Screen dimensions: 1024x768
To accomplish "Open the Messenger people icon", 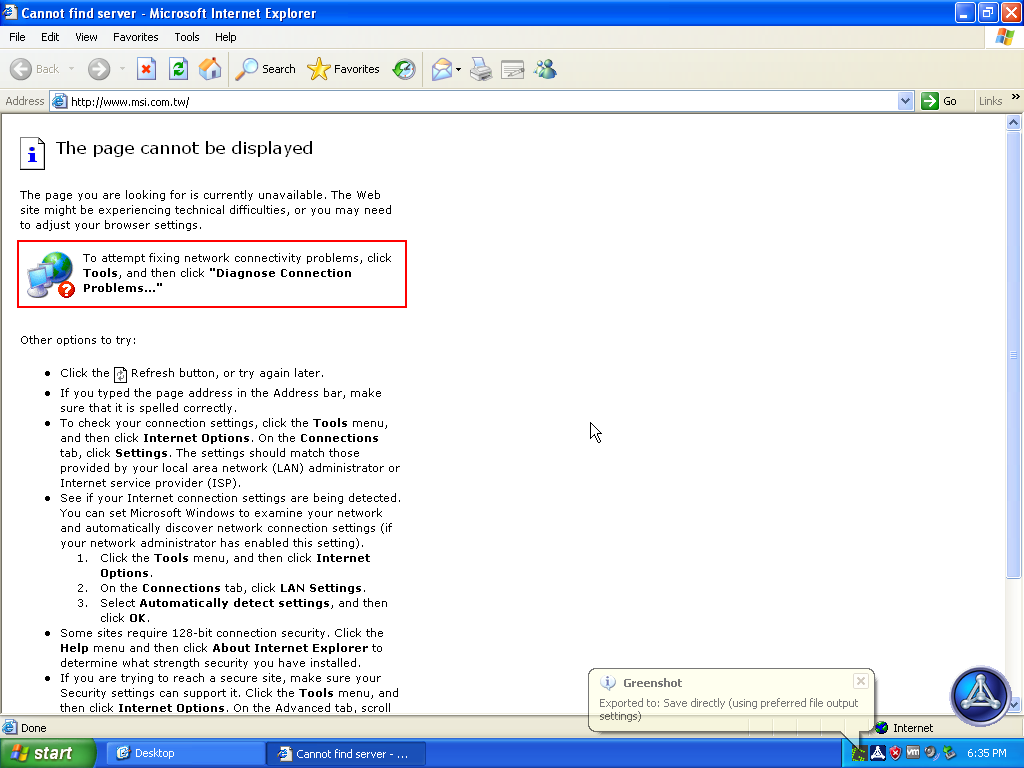I will pyautogui.click(x=545, y=69).
